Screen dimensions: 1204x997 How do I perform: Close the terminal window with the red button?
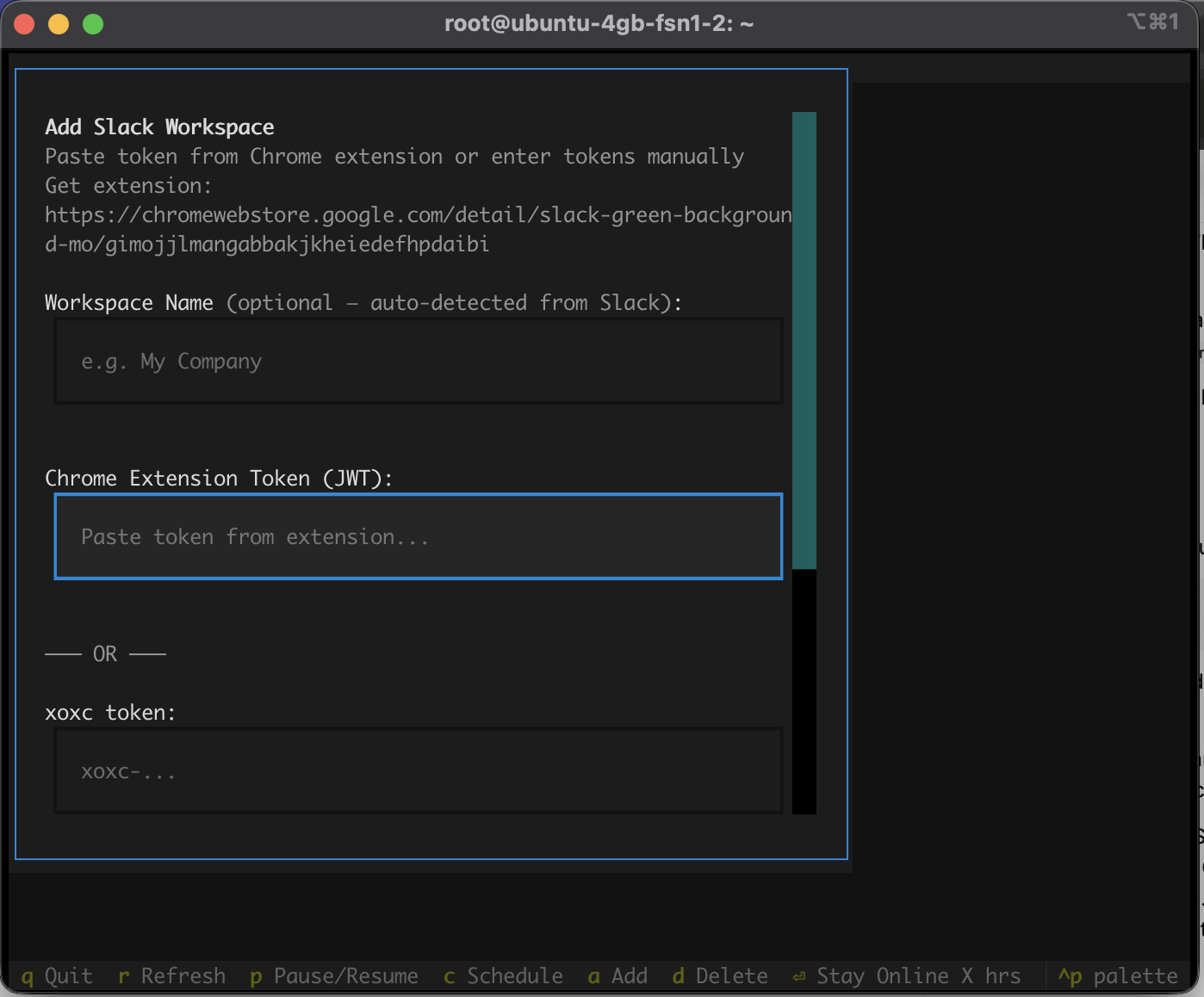click(24, 24)
